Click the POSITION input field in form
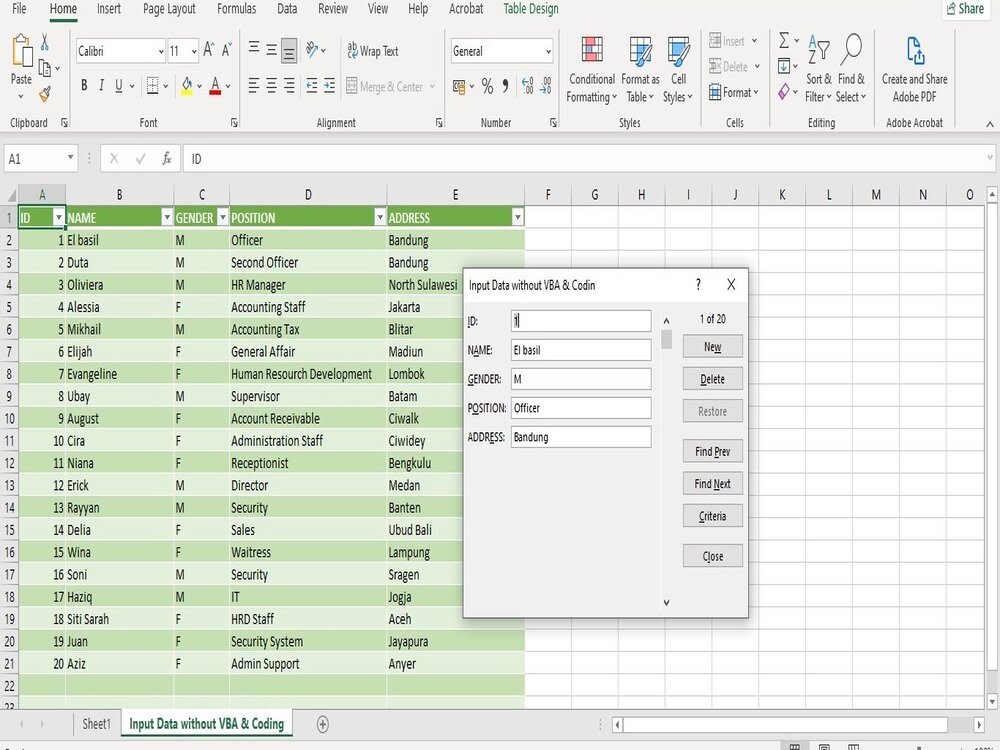Viewport: 1000px width, 750px height. point(581,408)
